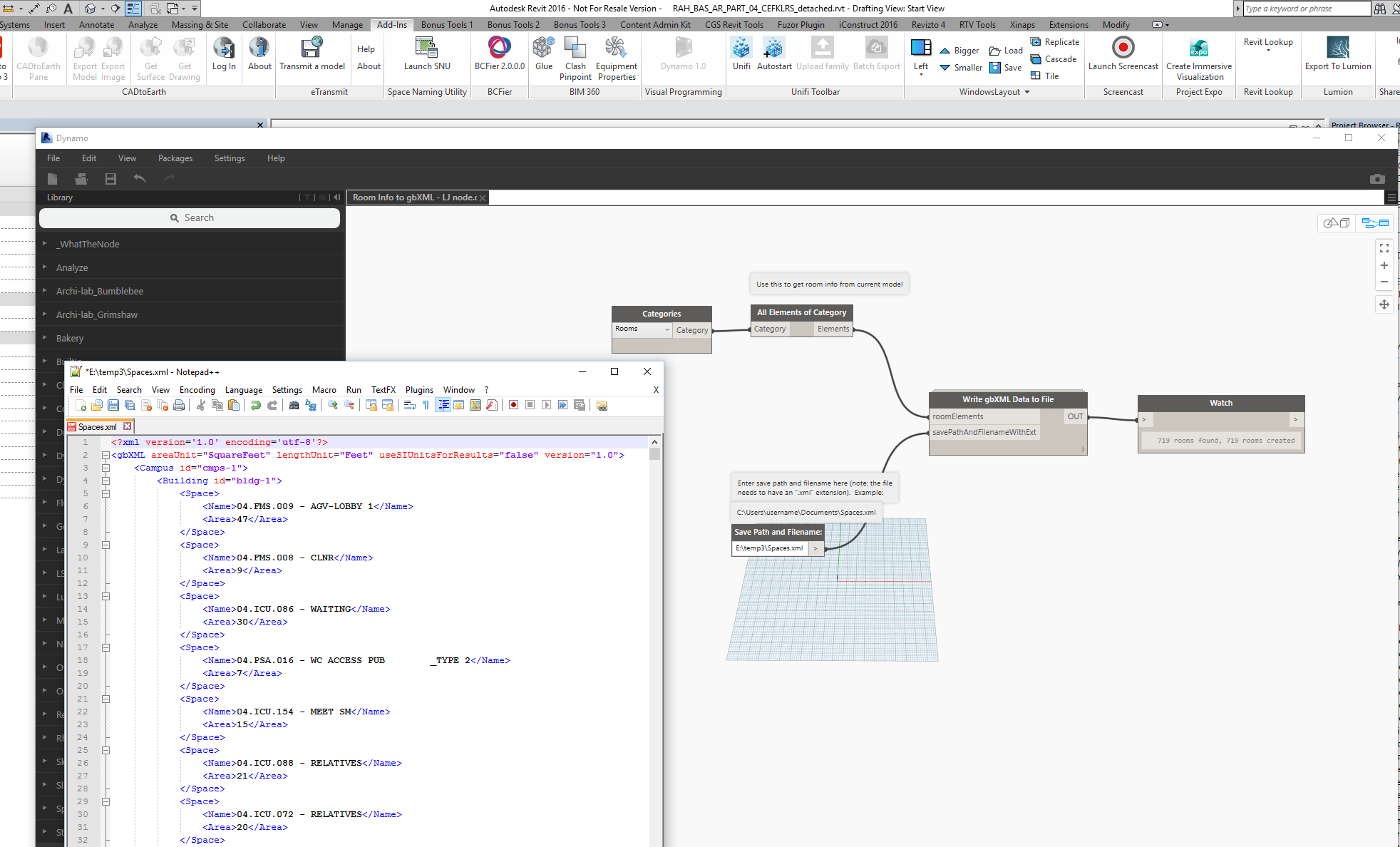Collapse the Campus XML fold marker

(x=105, y=468)
